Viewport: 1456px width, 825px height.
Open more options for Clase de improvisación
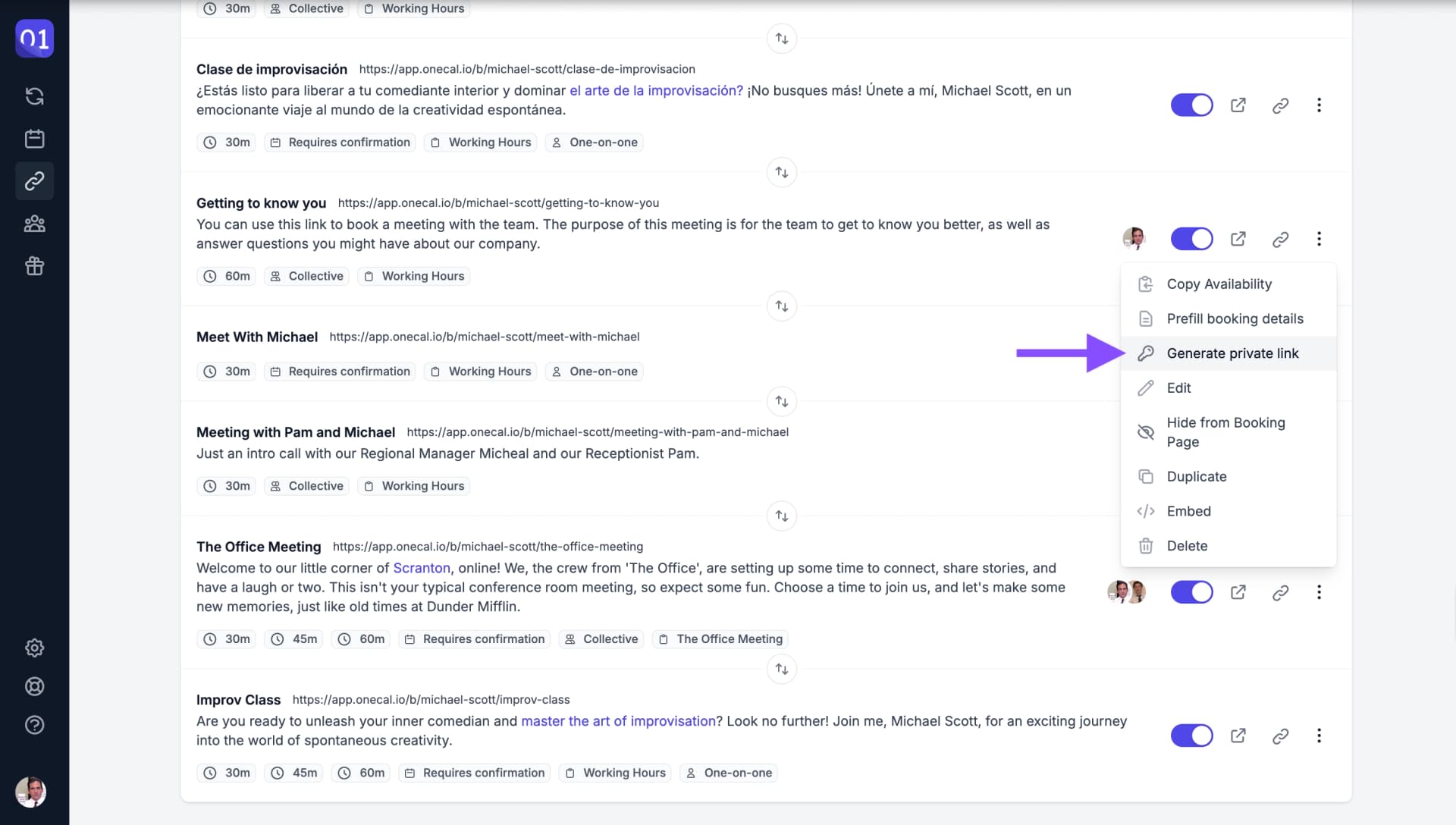(x=1319, y=105)
